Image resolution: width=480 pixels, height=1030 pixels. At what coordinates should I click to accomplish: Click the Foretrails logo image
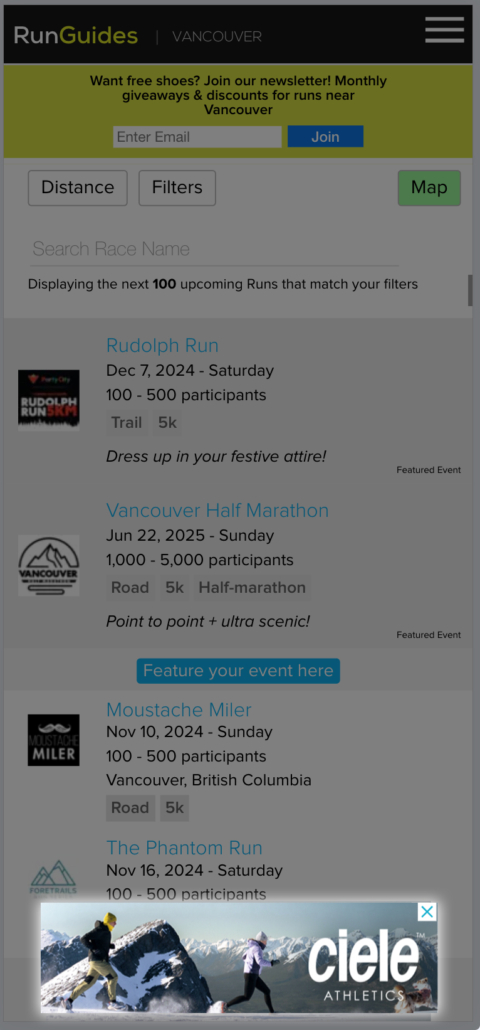point(53,877)
